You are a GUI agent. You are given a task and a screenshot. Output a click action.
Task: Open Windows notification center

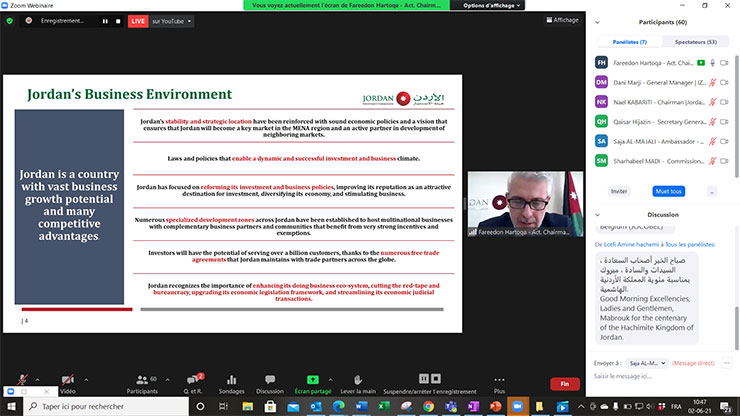tap(726, 407)
